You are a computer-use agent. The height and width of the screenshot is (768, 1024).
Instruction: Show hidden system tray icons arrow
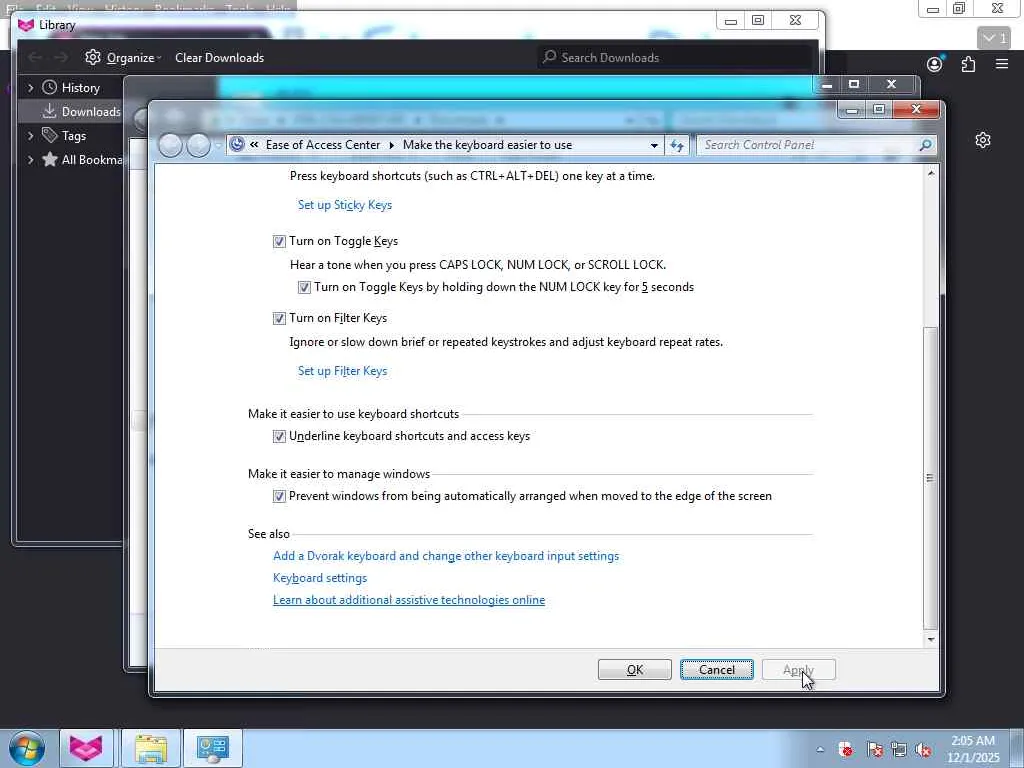[x=820, y=750]
